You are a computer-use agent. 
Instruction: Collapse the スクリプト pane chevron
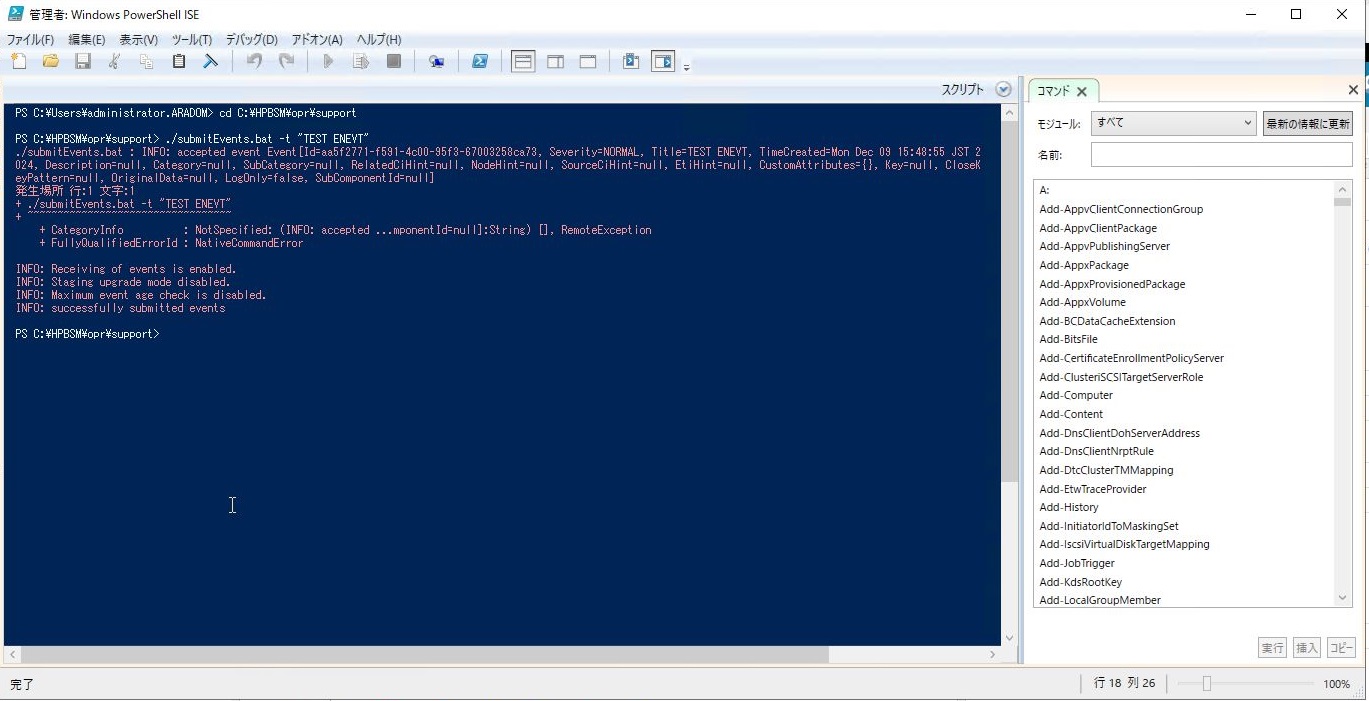point(1003,88)
